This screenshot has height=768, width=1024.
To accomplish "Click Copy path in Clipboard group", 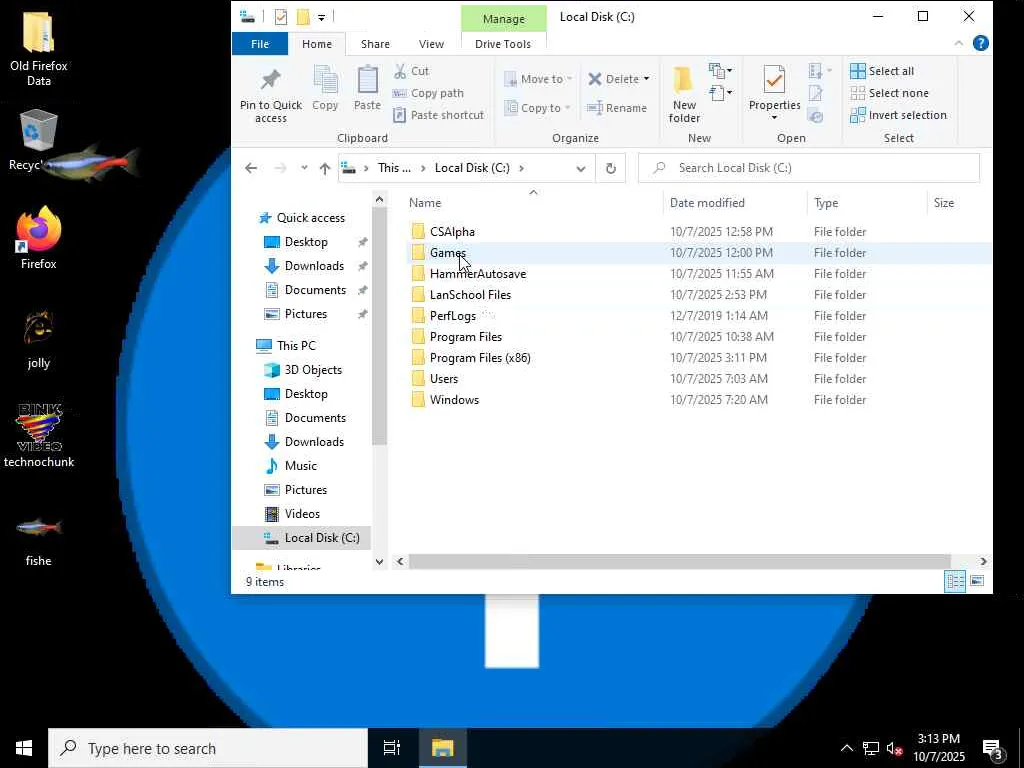I will (x=428, y=93).
